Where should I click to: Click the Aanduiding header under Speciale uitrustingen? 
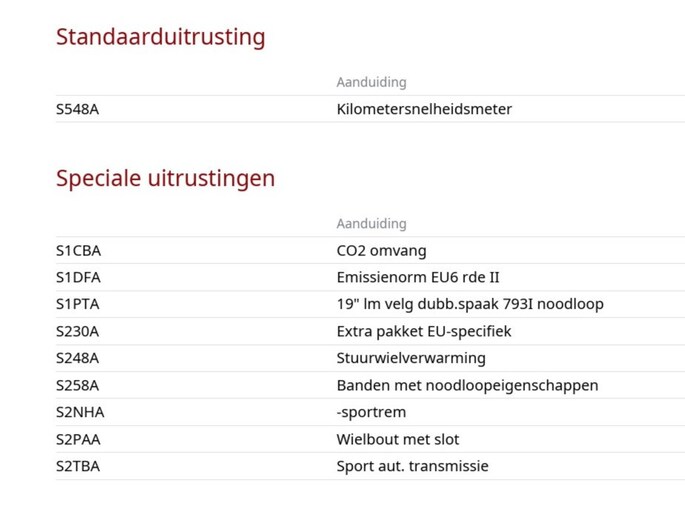(x=371, y=224)
